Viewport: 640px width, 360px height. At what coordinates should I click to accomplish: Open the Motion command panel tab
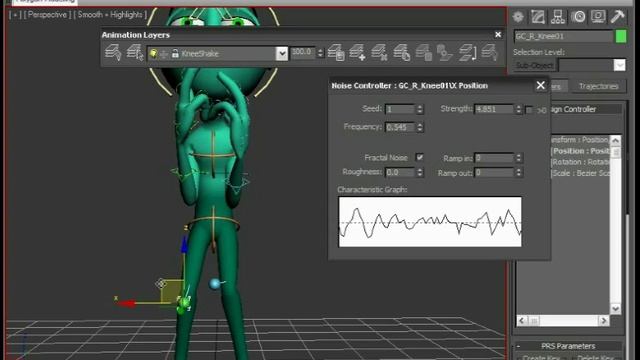click(x=578, y=17)
